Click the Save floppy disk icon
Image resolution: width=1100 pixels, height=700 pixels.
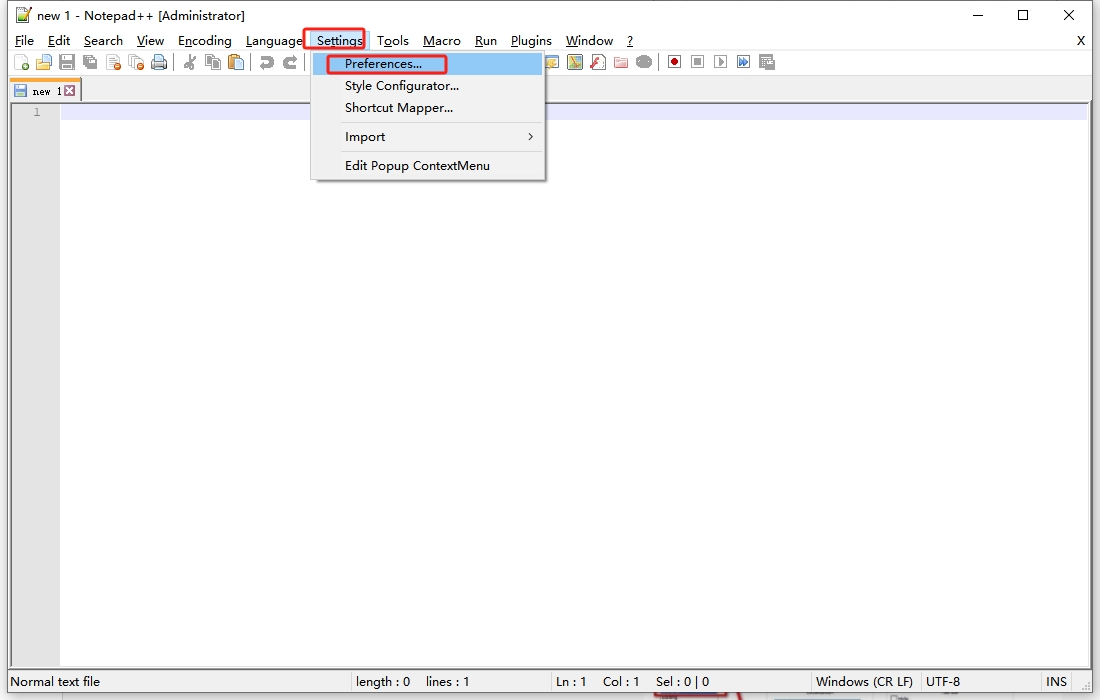pos(67,62)
